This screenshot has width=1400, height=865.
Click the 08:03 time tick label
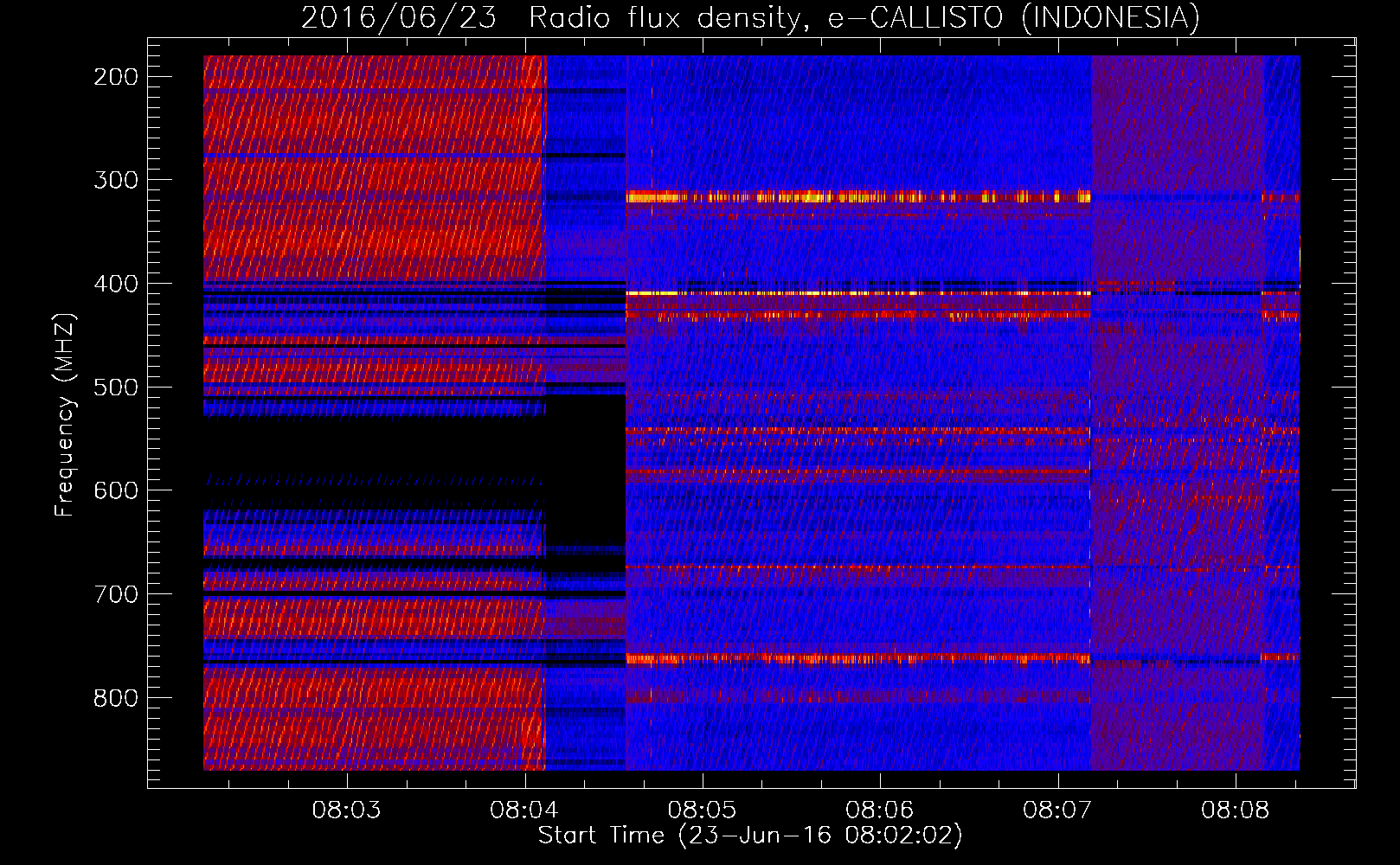pyautogui.click(x=347, y=811)
